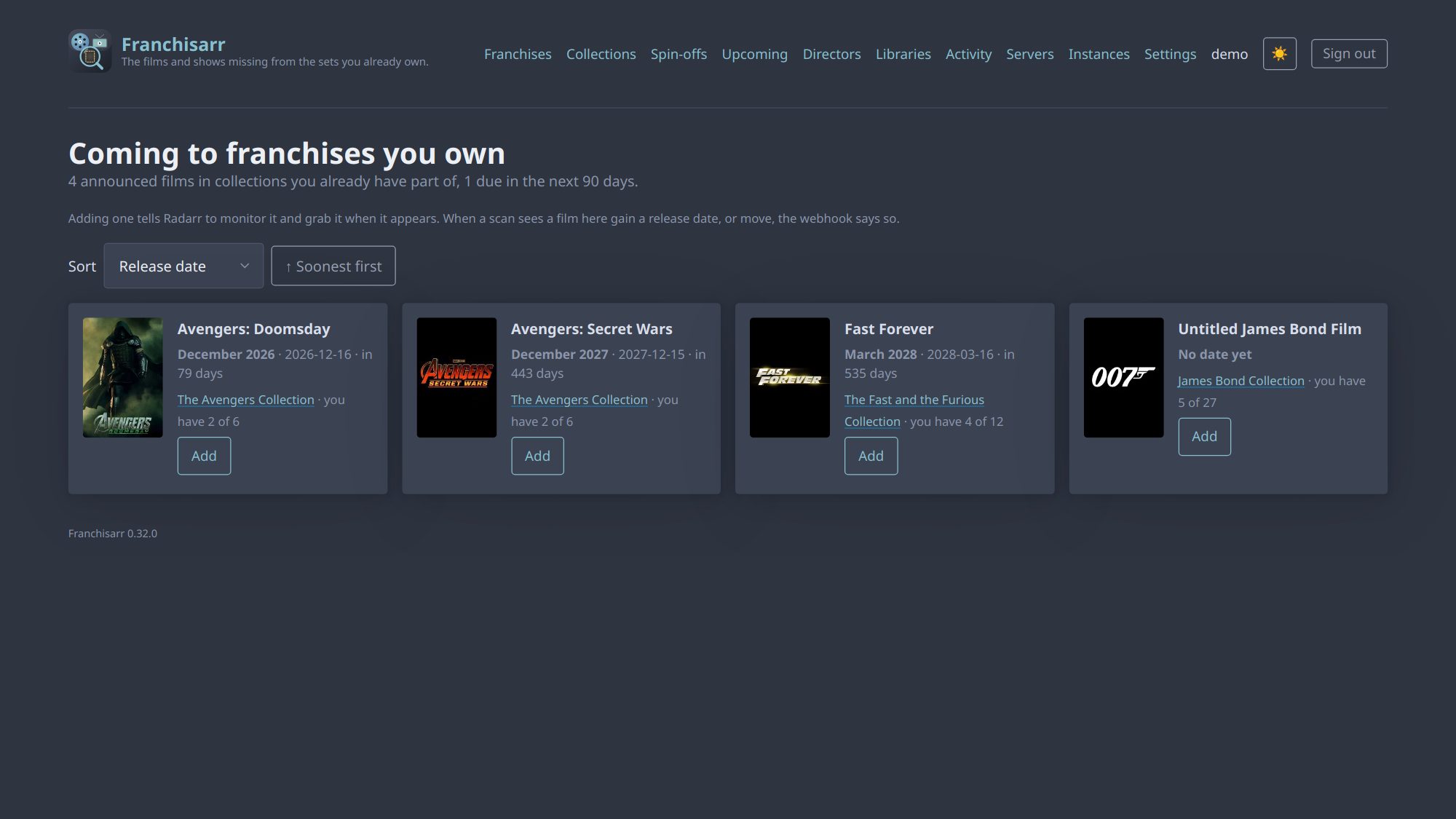
Task: Click the 'December 2027' release text
Action: (x=560, y=355)
